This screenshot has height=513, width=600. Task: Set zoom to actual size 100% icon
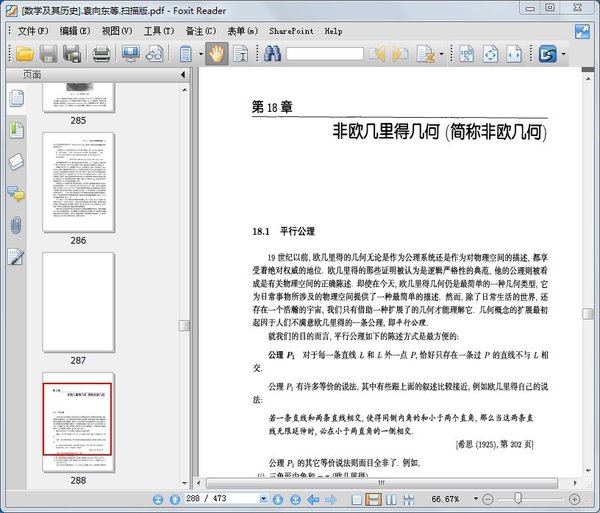[x=466, y=54]
